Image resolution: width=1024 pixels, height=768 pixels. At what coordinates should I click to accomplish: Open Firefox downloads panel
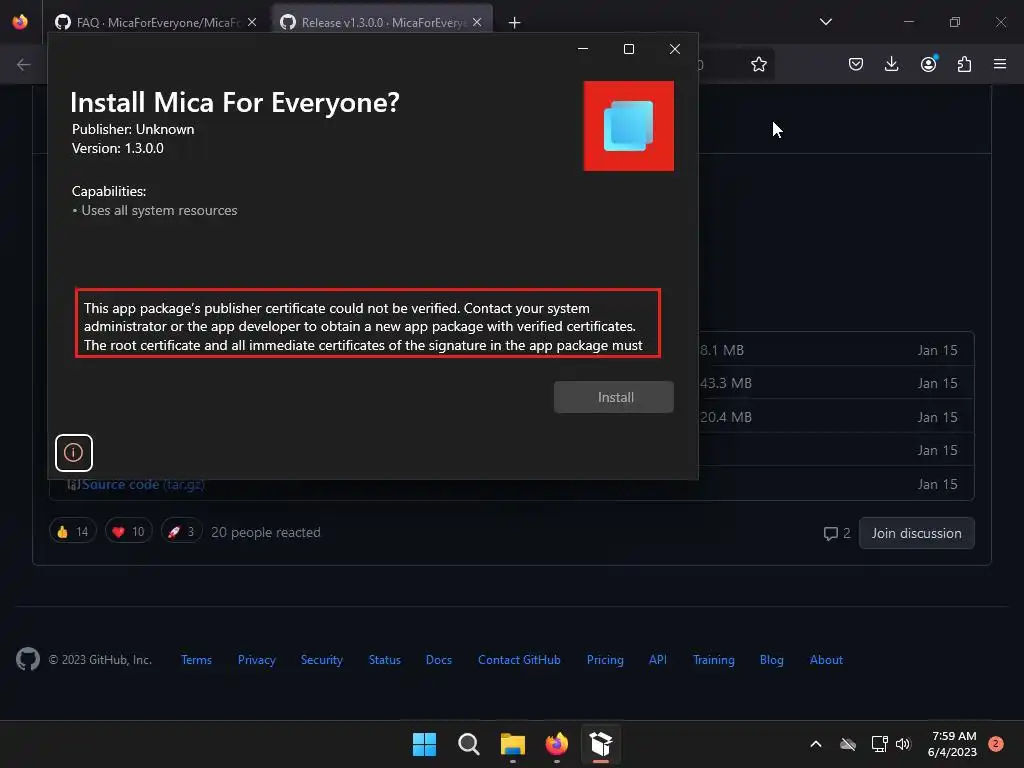pos(891,64)
